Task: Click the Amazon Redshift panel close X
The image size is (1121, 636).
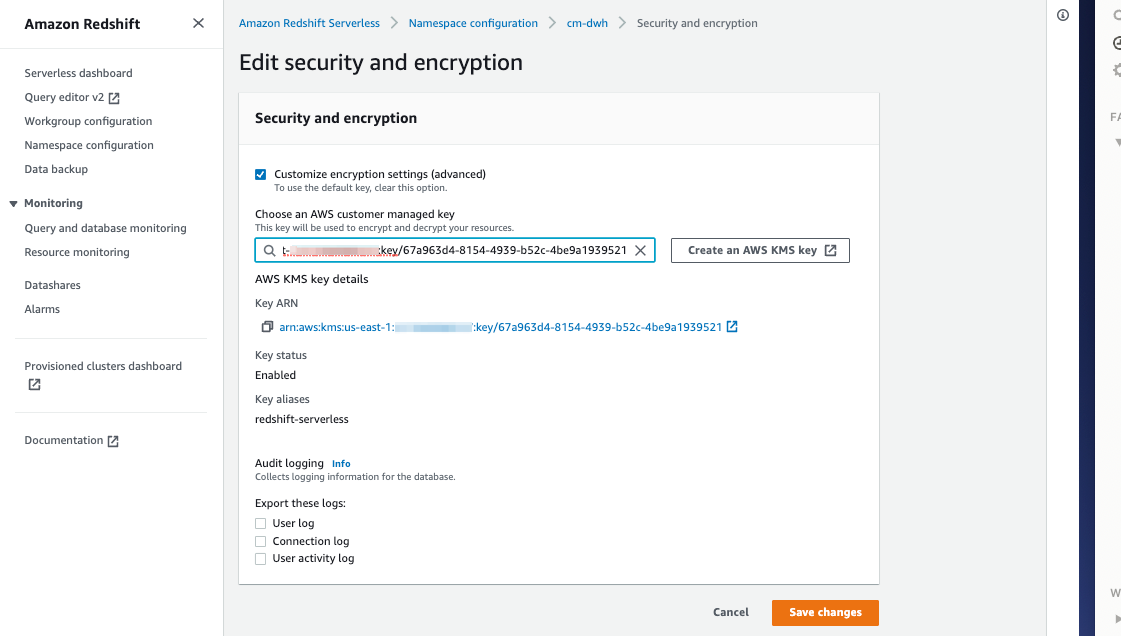Action: [x=198, y=22]
